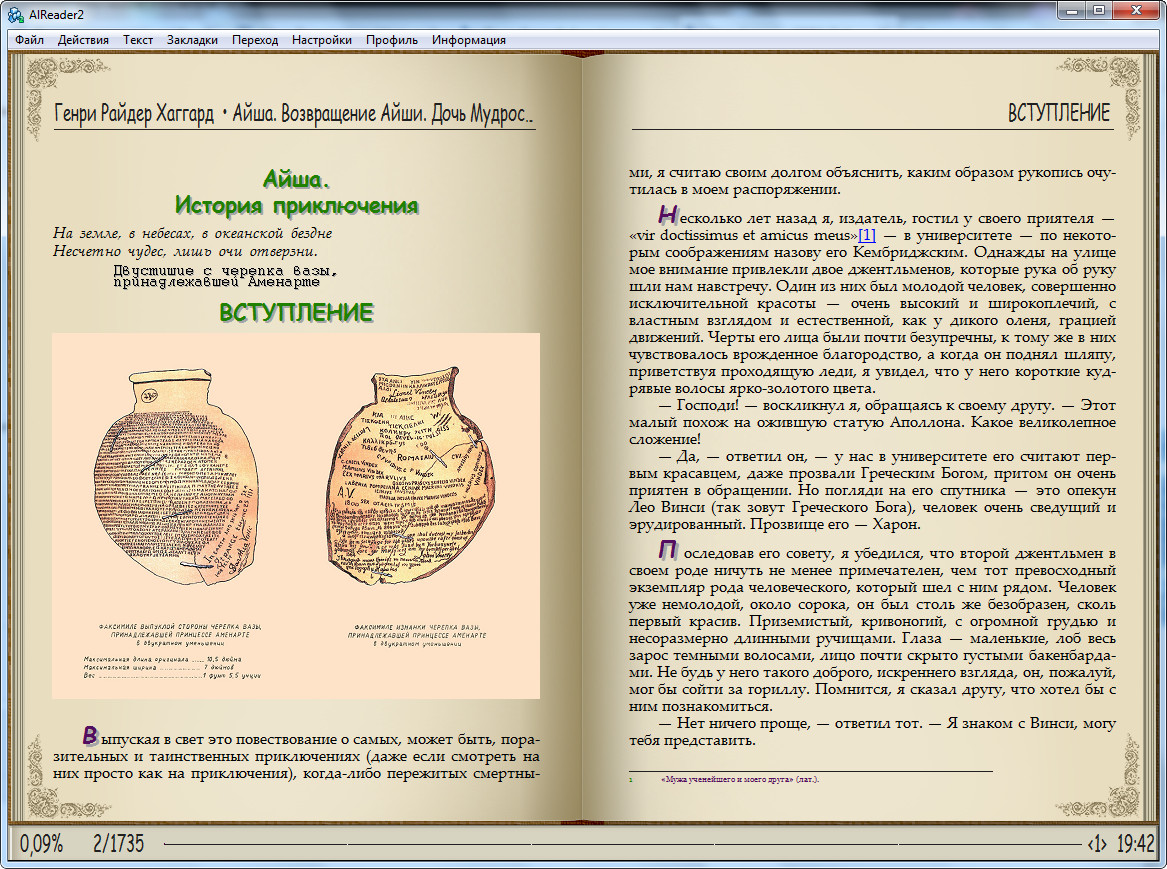Image resolution: width=1167 pixels, height=869 pixels.
Task: Click the AlReader2 app icon in title bar
Action: 15,15
